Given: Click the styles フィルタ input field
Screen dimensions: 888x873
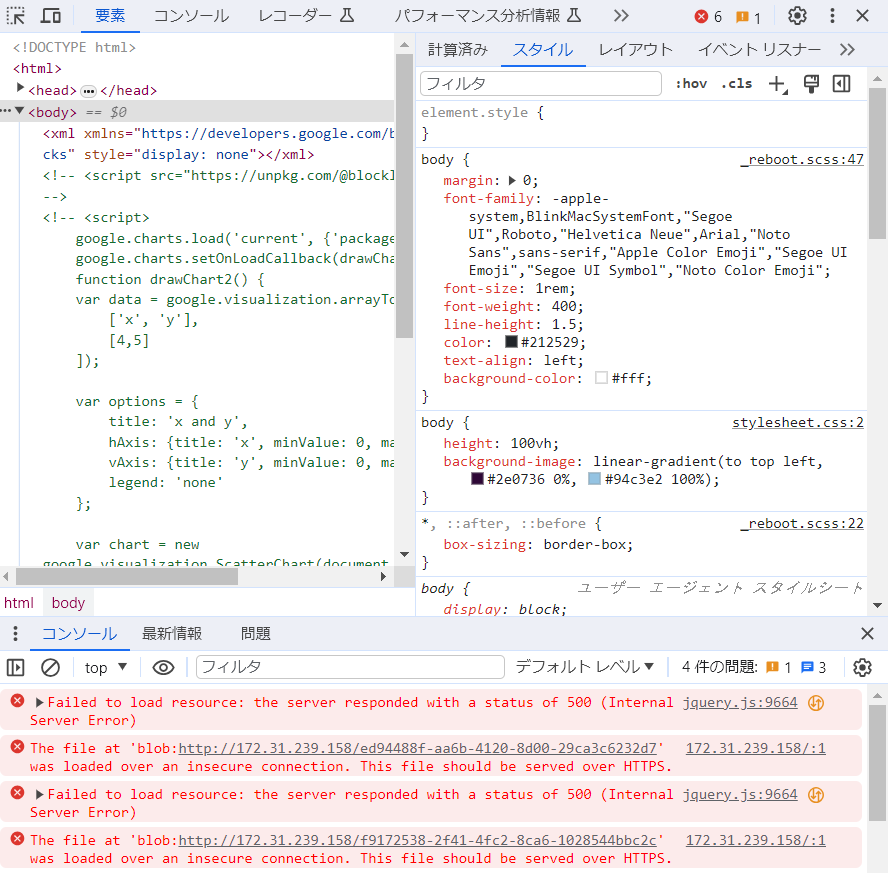Looking at the screenshot, I should click(541, 84).
